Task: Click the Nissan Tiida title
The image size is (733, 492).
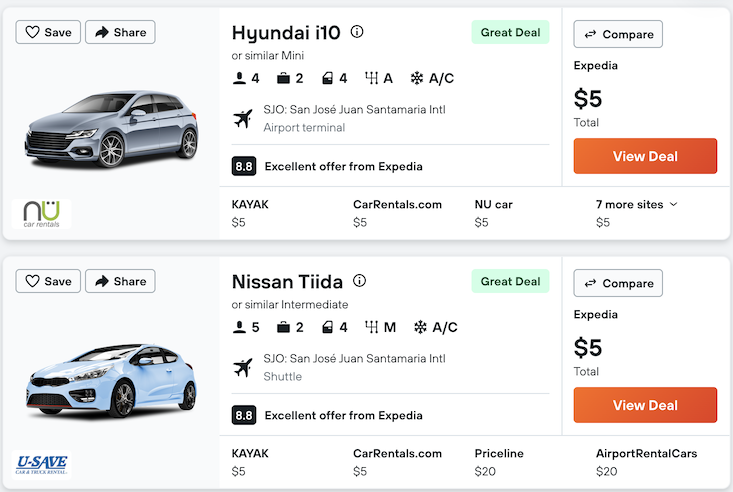Action: [x=287, y=282]
